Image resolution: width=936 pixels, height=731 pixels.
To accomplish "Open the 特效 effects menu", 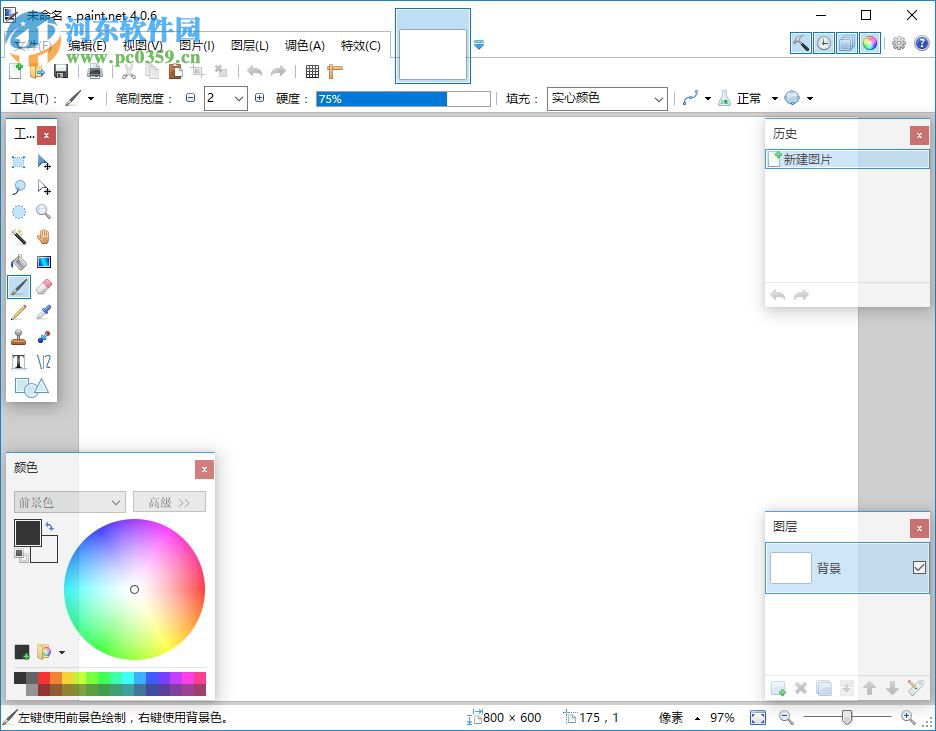I will [x=362, y=45].
